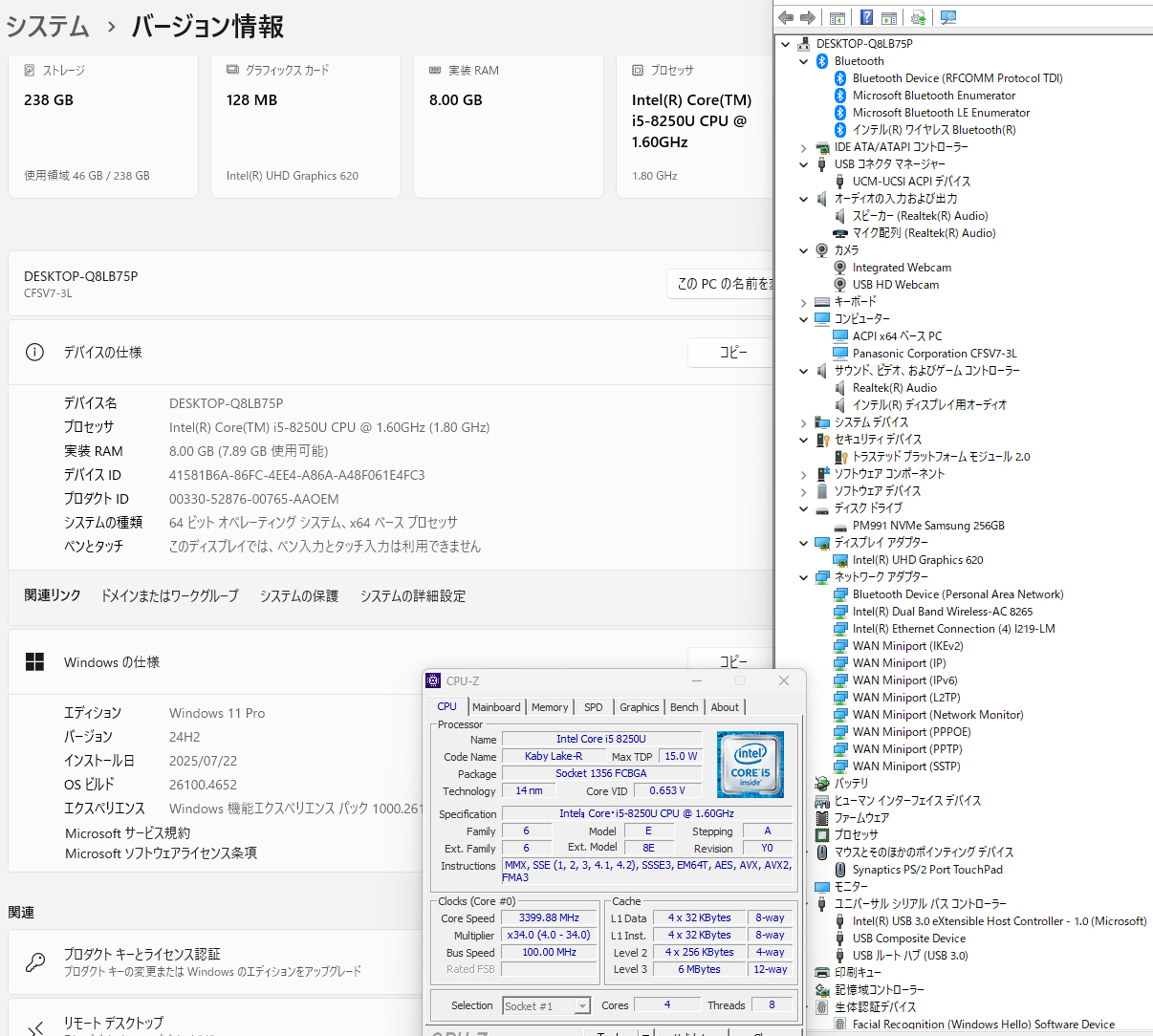Screen dimensions: 1153x1036
Task: Click the 生体認証デバイス category icon
Action: (821, 1007)
